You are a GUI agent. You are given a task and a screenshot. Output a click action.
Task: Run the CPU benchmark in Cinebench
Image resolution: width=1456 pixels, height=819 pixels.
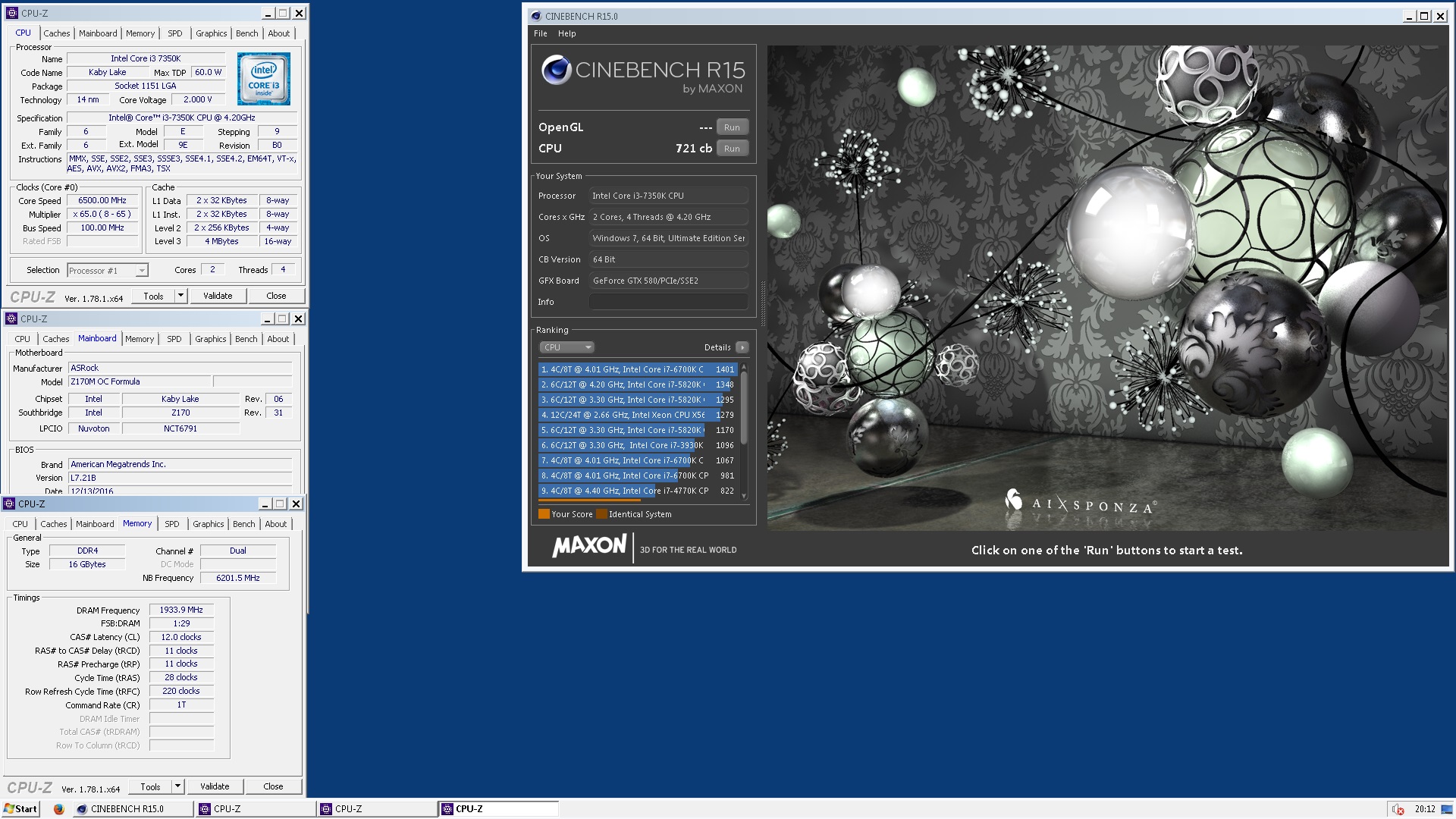(732, 149)
